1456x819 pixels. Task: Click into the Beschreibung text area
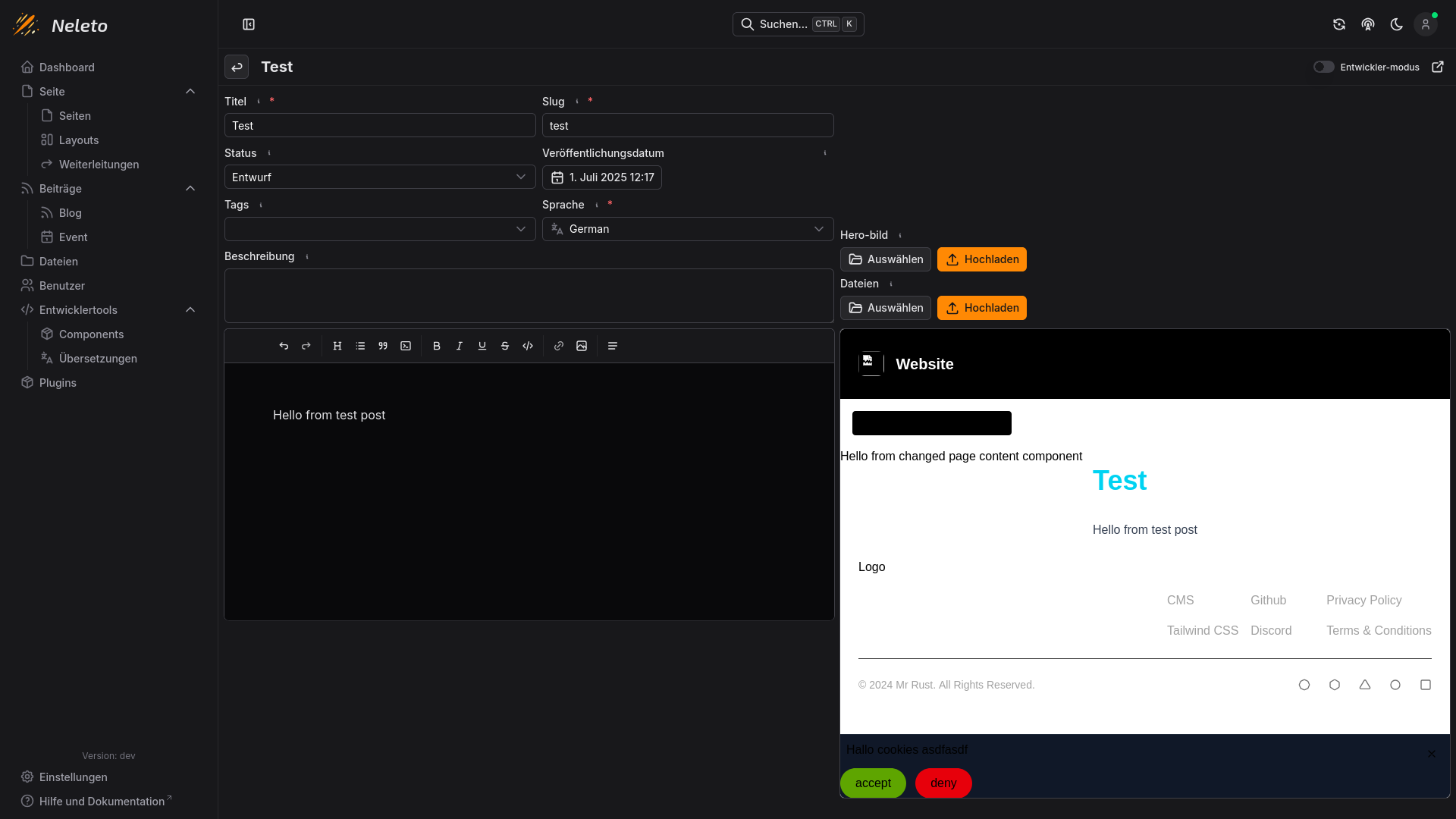click(x=529, y=296)
